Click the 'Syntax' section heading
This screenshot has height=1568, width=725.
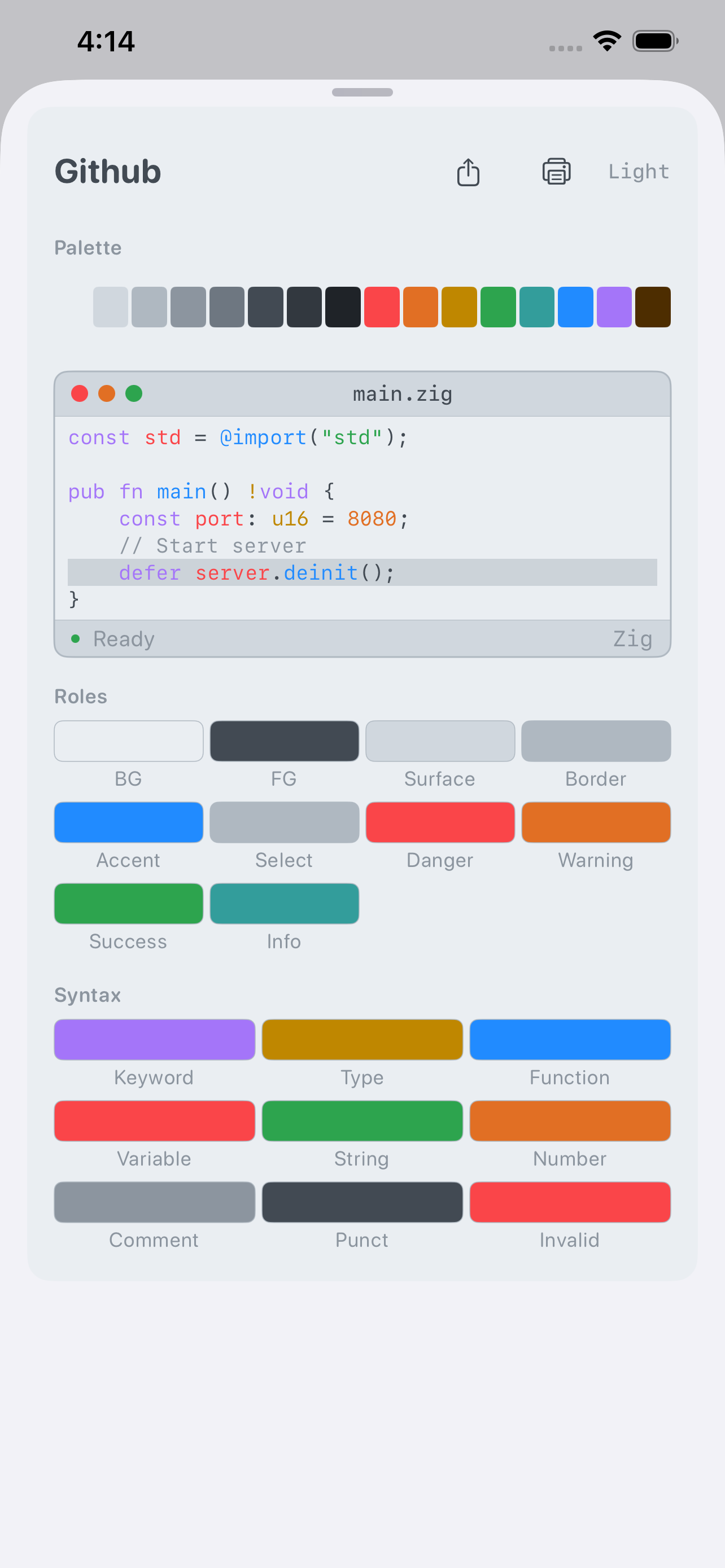tap(88, 995)
